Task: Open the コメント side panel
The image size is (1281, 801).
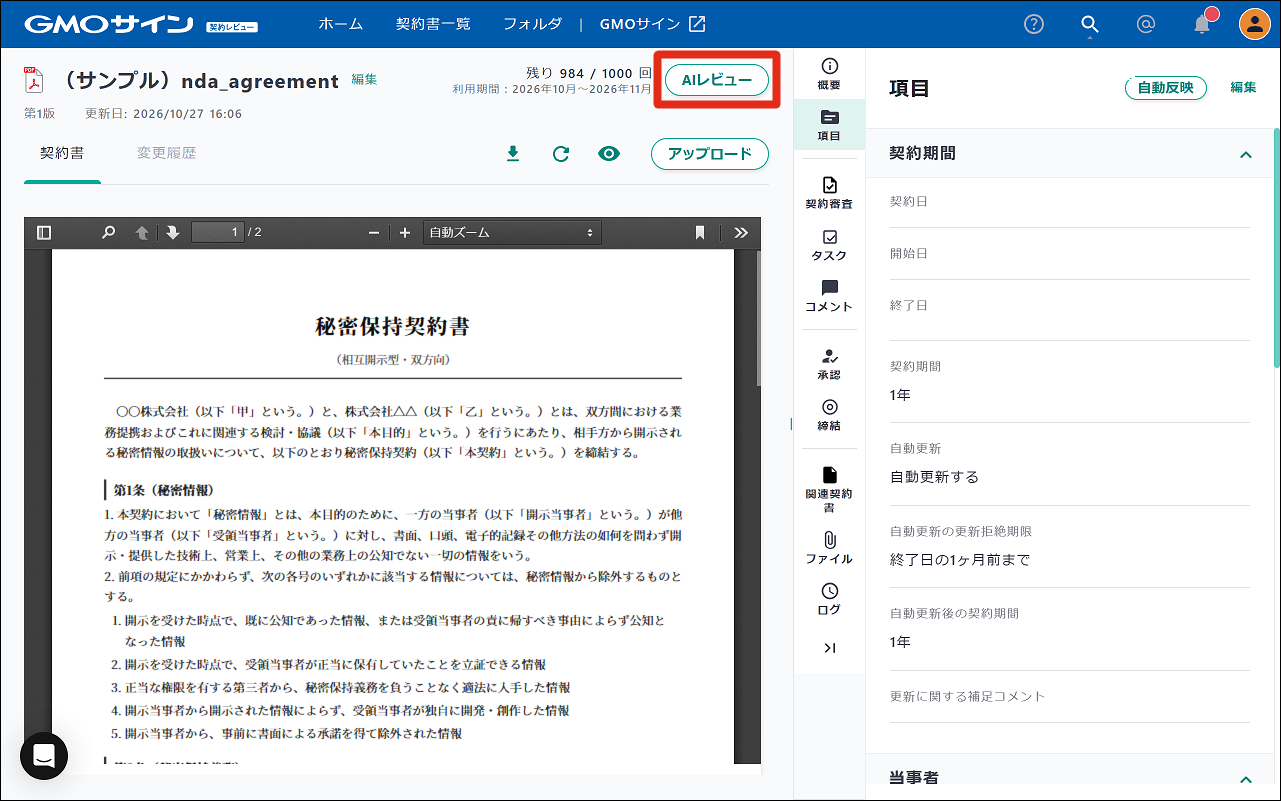Action: [829, 296]
